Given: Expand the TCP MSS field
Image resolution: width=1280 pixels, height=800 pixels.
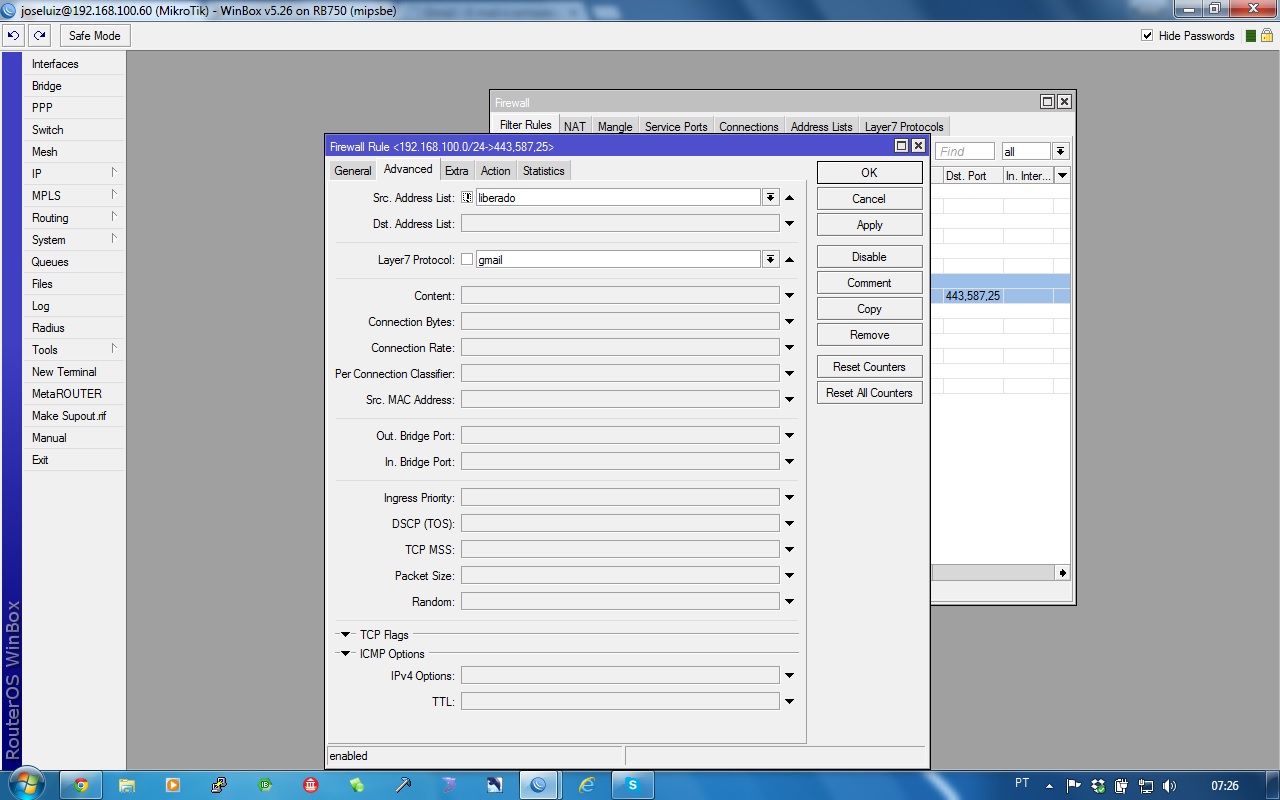Looking at the screenshot, I should coord(789,550).
